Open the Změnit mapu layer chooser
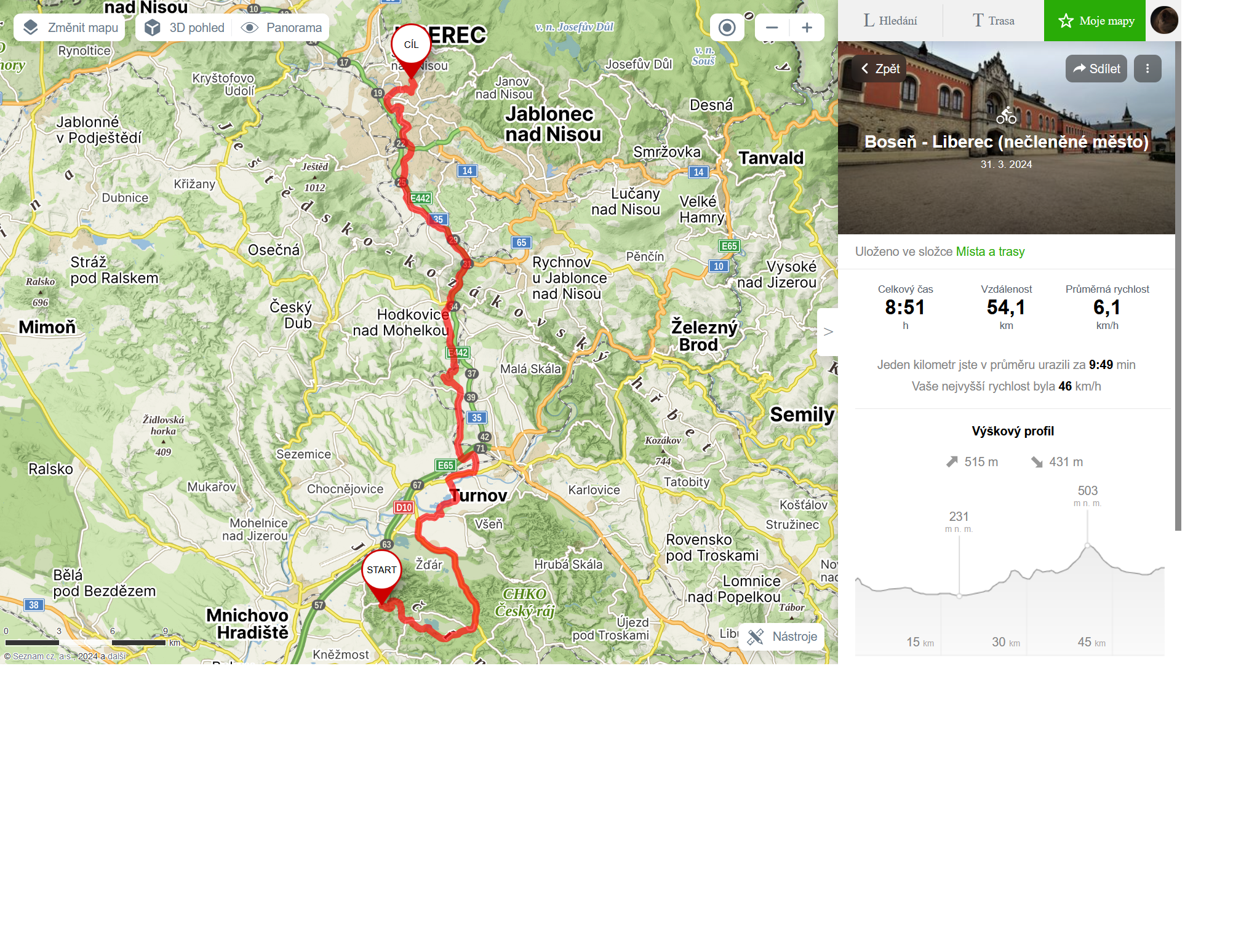The height and width of the screenshot is (952, 1233). coord(70,28)
